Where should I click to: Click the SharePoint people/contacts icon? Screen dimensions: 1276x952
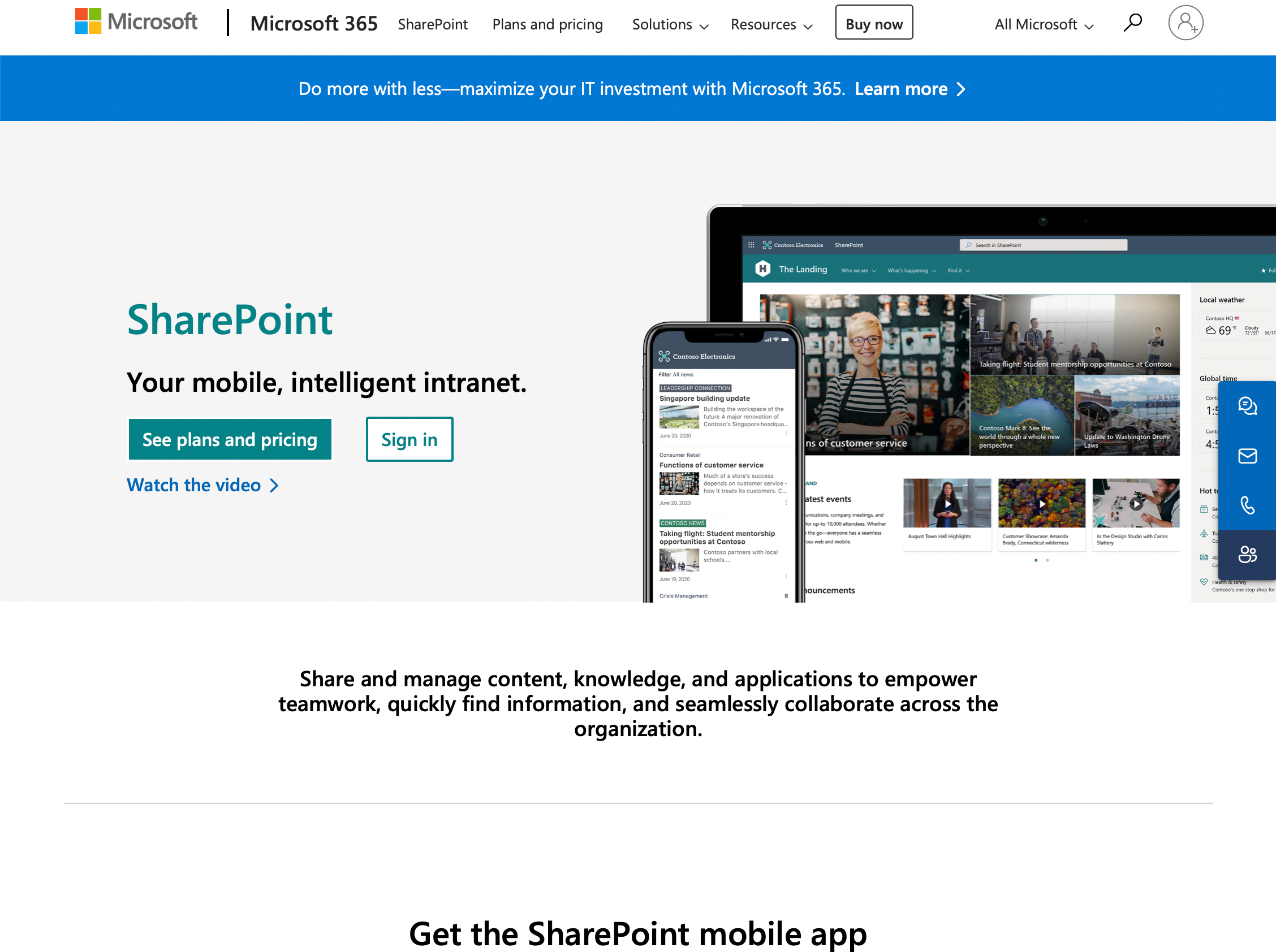coord(1247,554)
